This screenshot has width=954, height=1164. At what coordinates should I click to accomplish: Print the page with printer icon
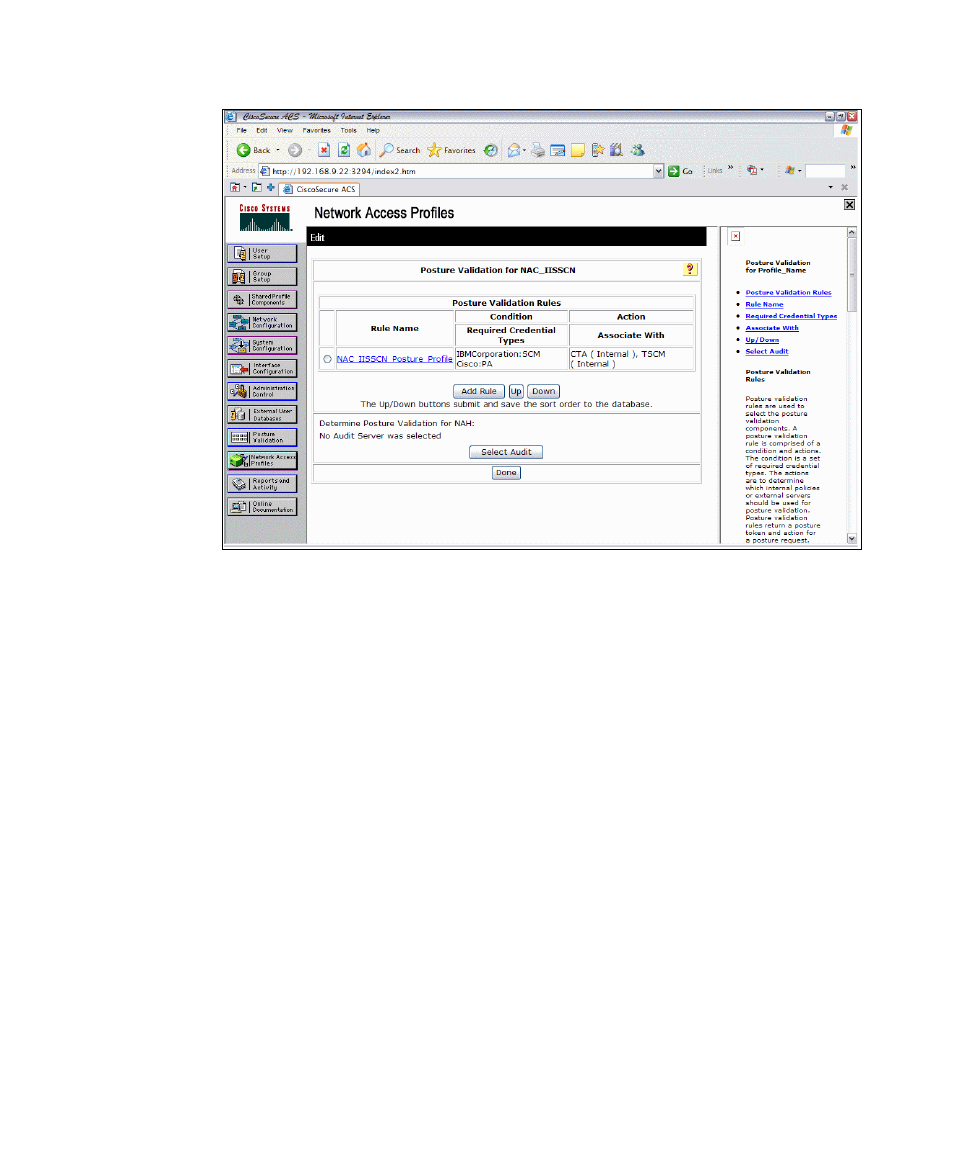[538, 150]
